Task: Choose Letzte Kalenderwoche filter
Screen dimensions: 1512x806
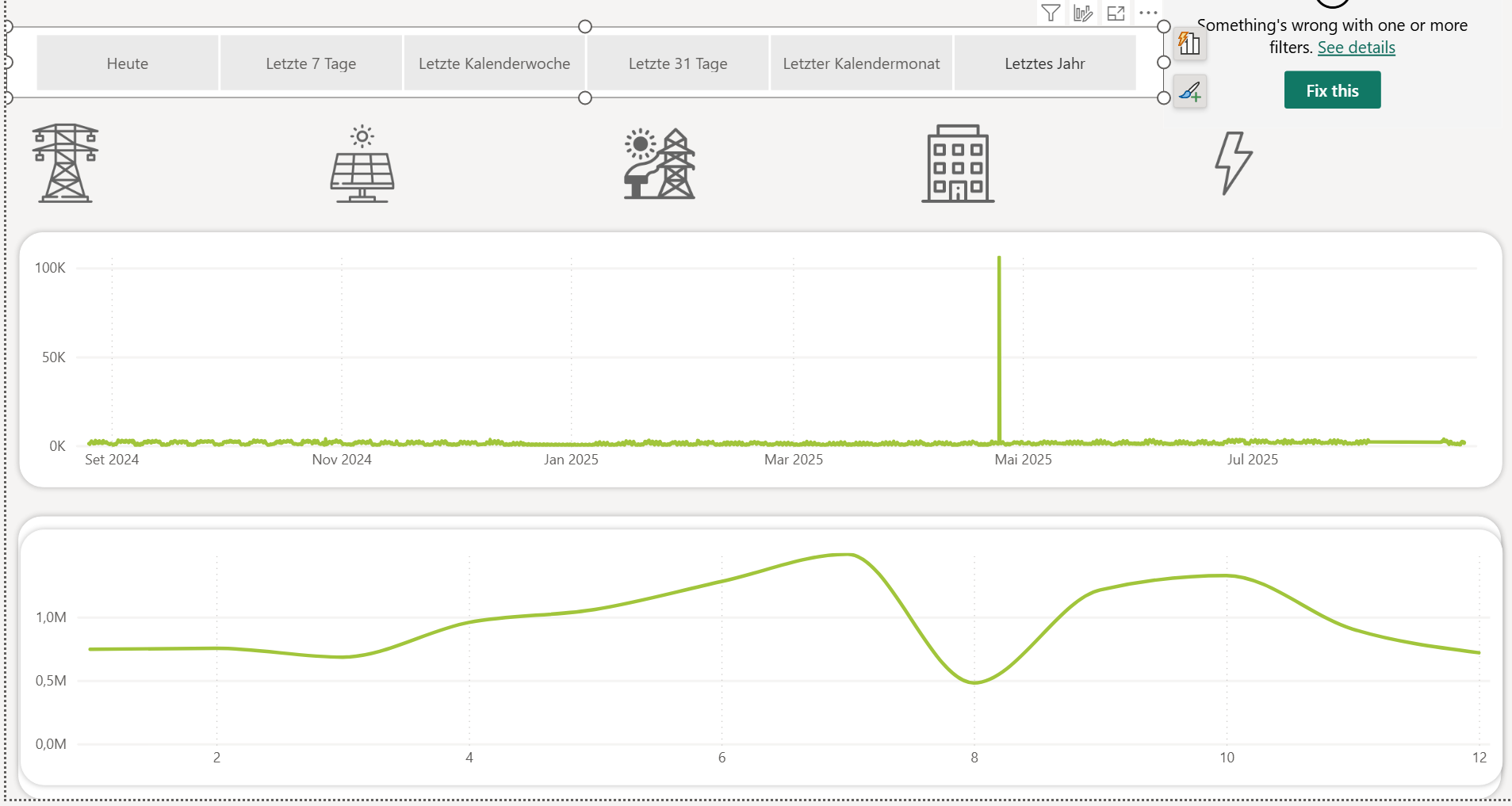Action: pyautogui.click(x=495, y=63)
